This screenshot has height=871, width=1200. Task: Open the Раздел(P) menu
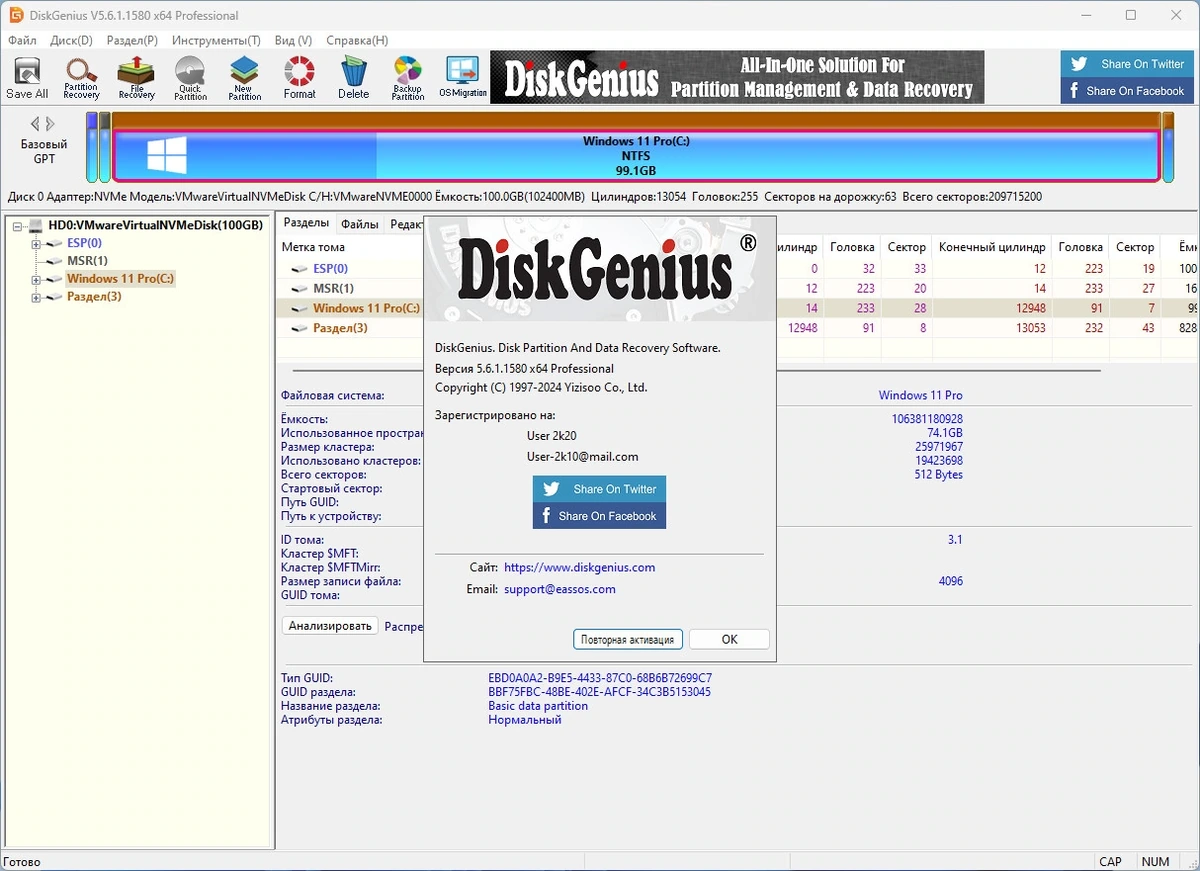click(132, 41)
